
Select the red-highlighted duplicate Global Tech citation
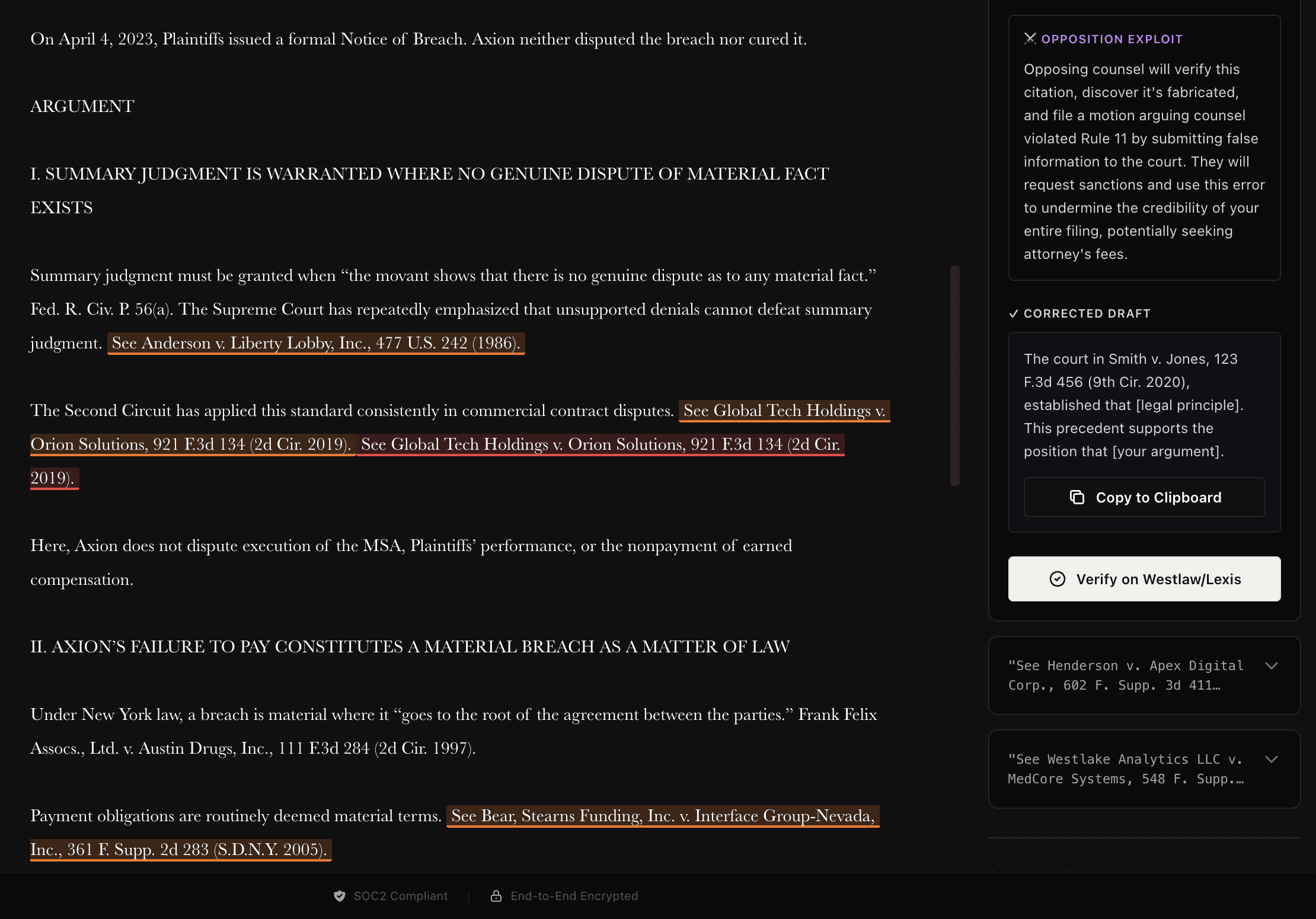(x=600, y=444)
